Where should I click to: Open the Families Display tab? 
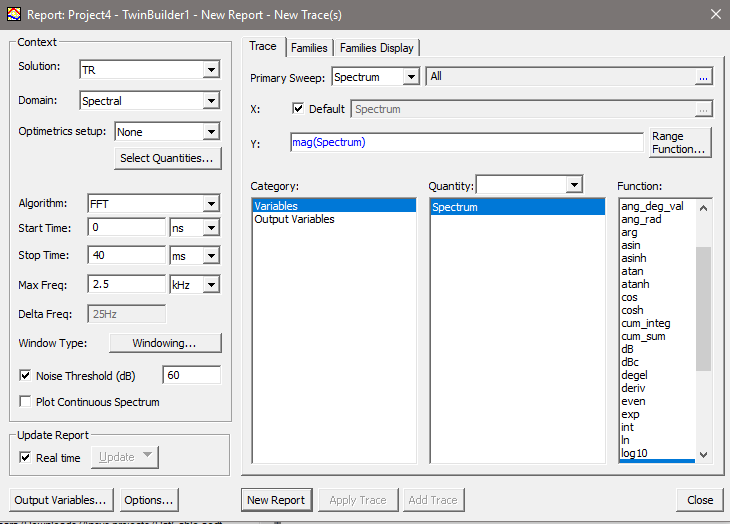(376, 48)
